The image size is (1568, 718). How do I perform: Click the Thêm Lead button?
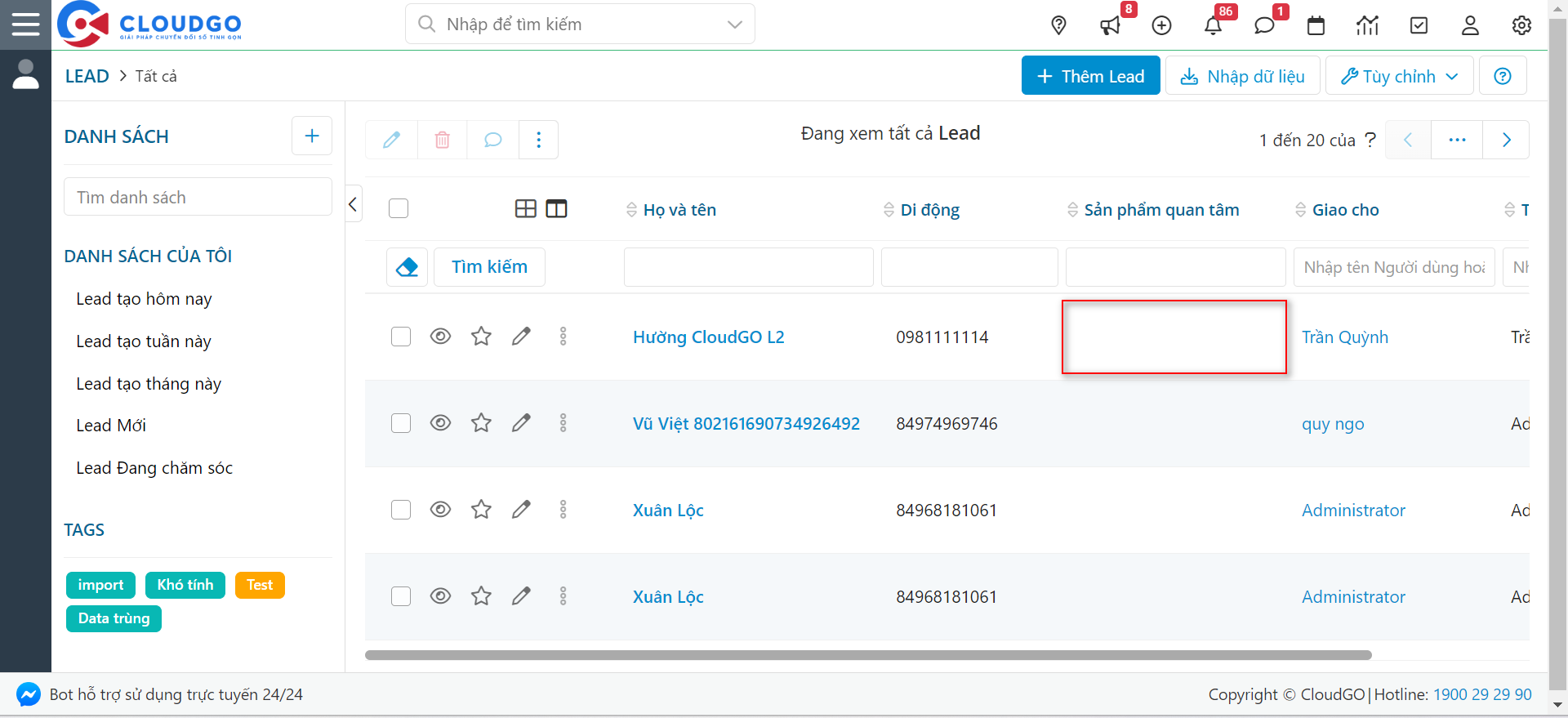(1090, 76)
